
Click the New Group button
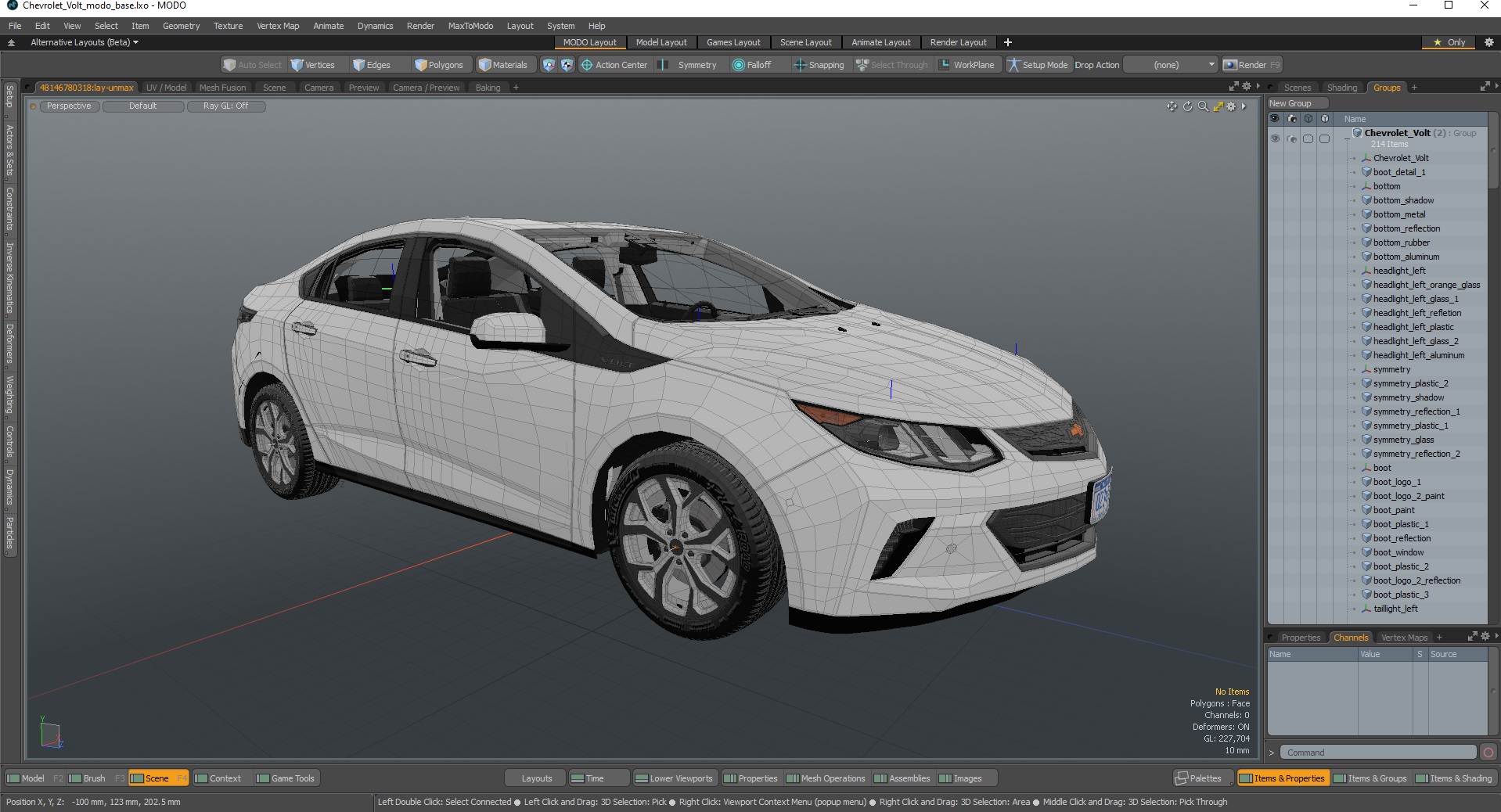1297,103
